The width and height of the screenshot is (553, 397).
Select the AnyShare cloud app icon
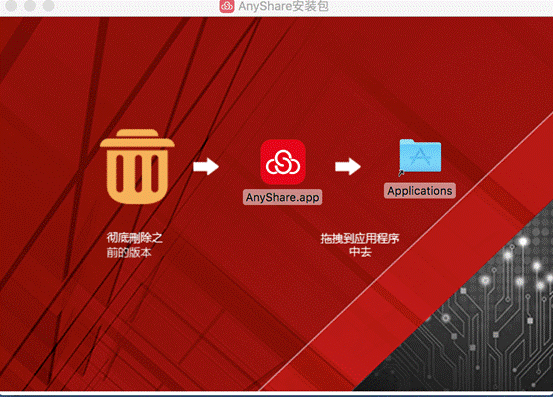pyautogui.click(x=283, y=162)
